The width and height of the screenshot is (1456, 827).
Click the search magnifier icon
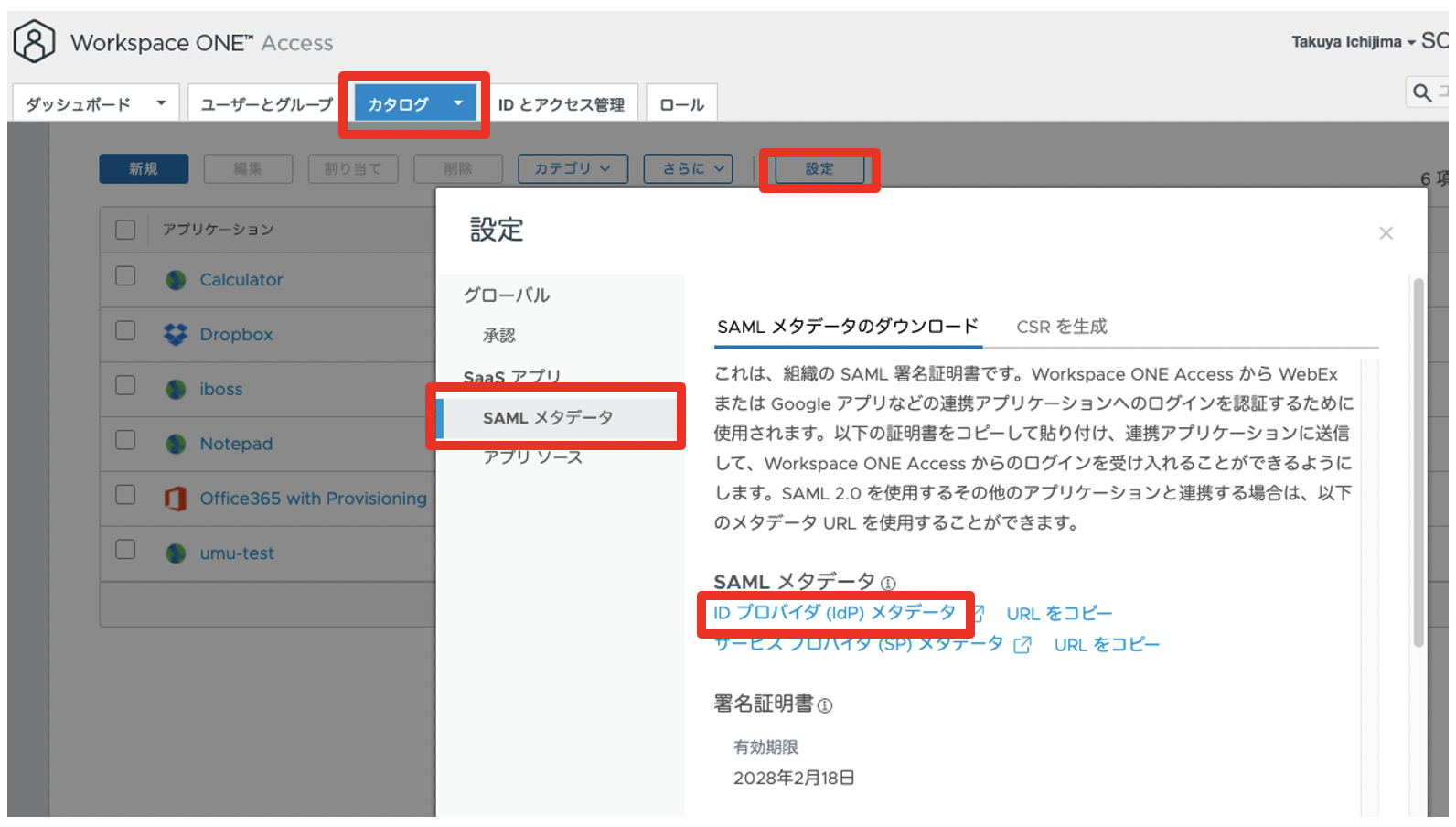pos(1422,92)
